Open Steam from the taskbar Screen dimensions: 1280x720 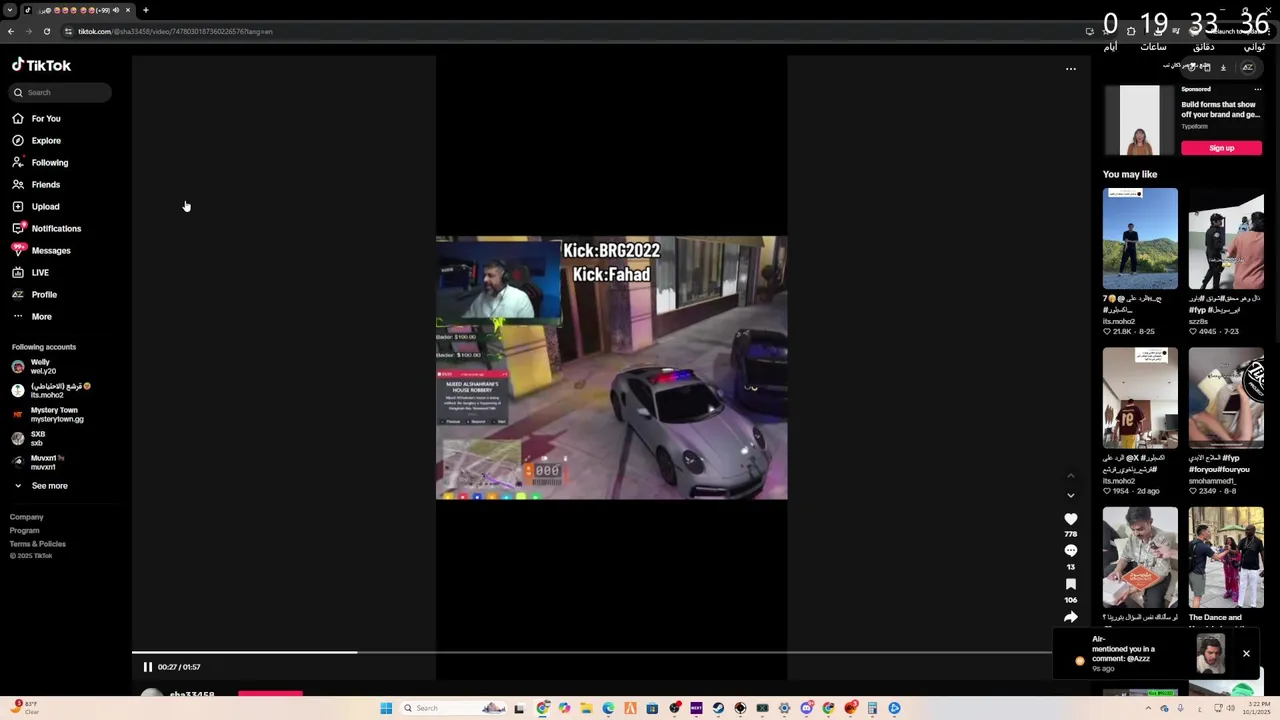point(718,708)
